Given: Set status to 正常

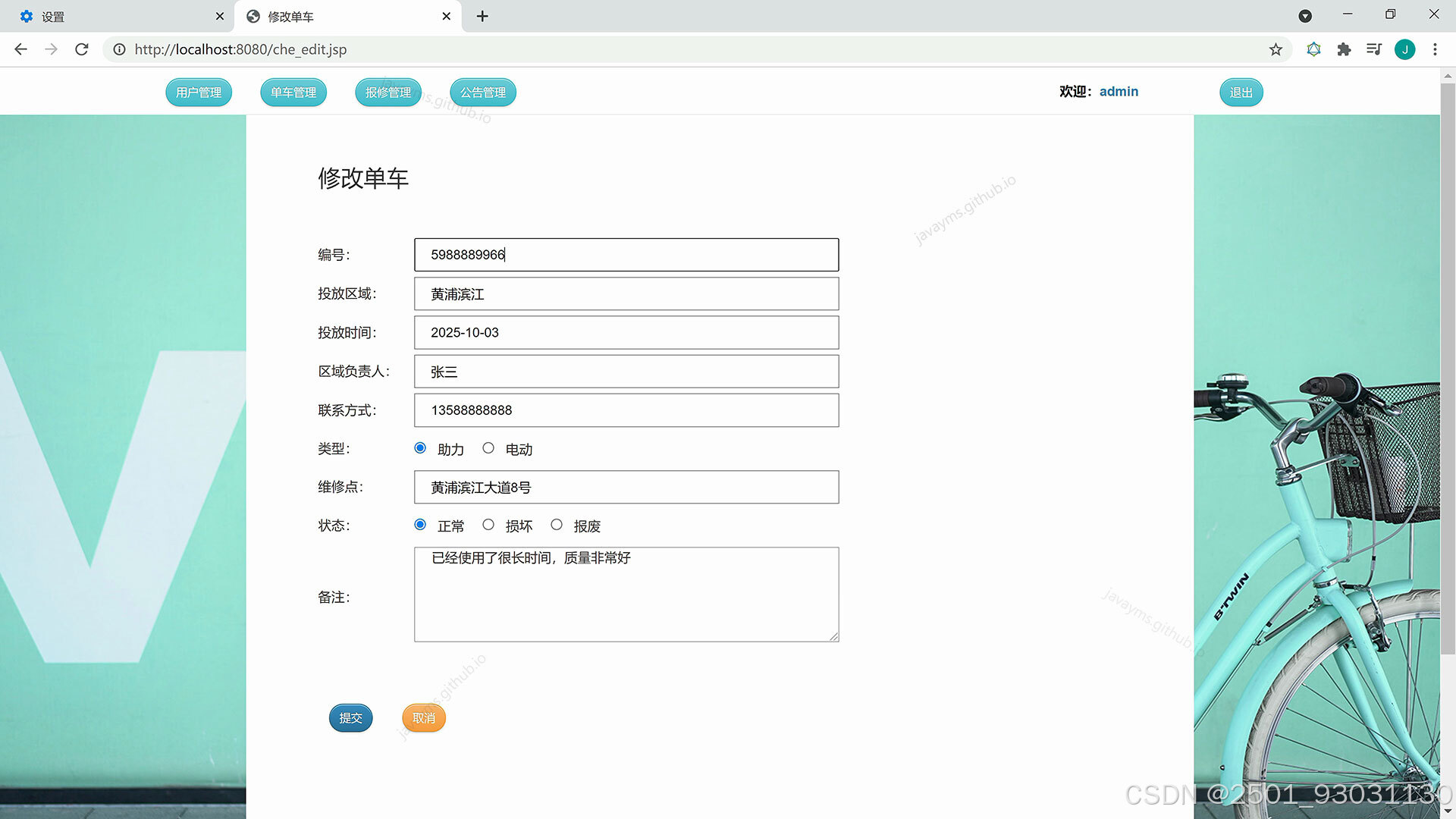Looking at the screenshot, I should (x=420, y=525).
